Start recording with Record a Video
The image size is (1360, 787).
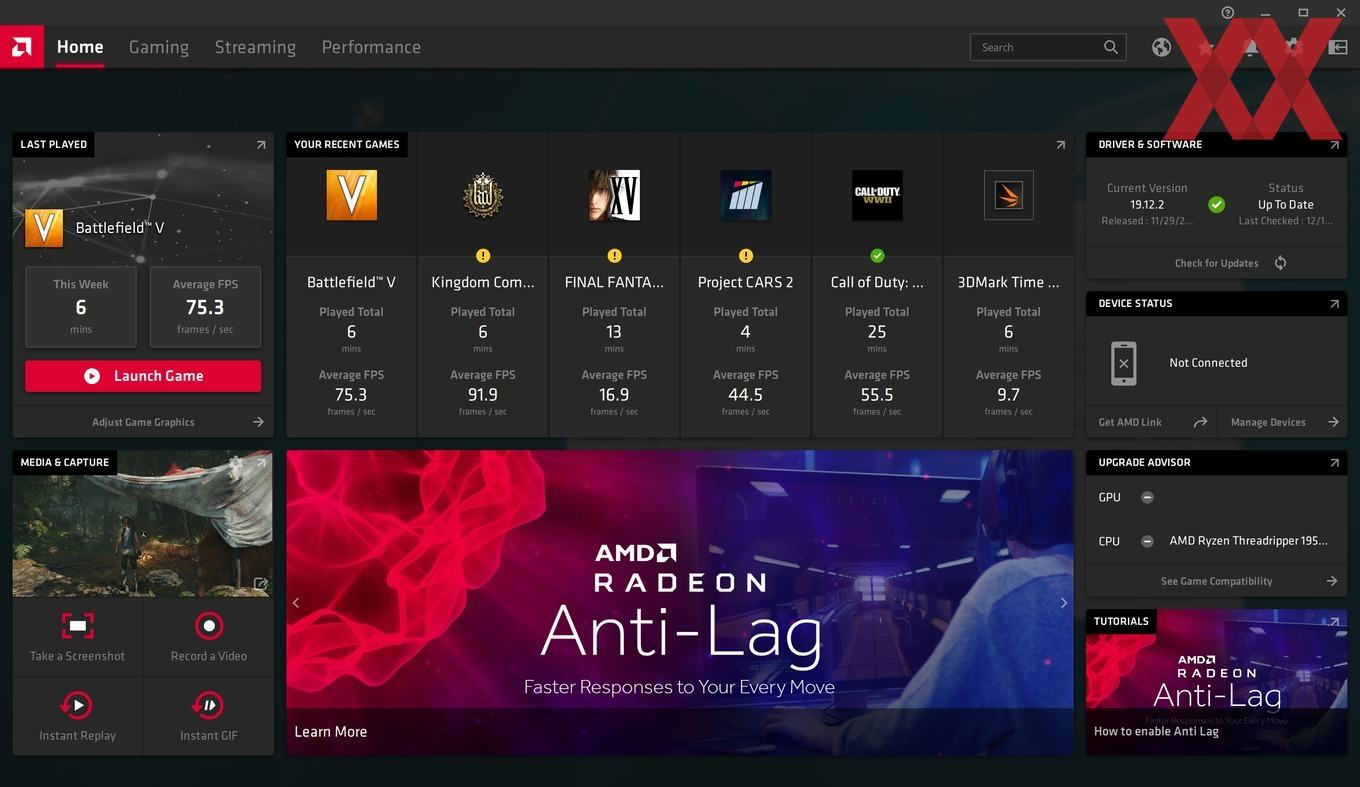pyautogui.click(x=209, y=627)
